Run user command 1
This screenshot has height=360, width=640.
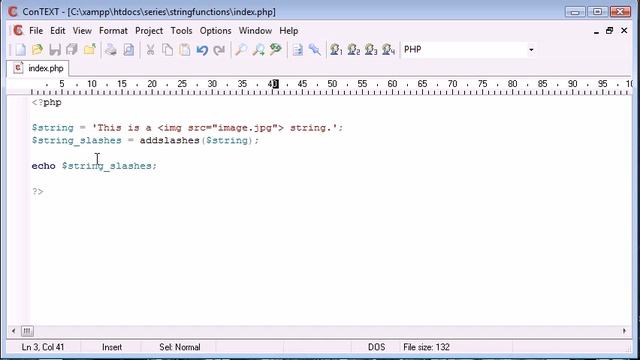click(x=336, y=50)
